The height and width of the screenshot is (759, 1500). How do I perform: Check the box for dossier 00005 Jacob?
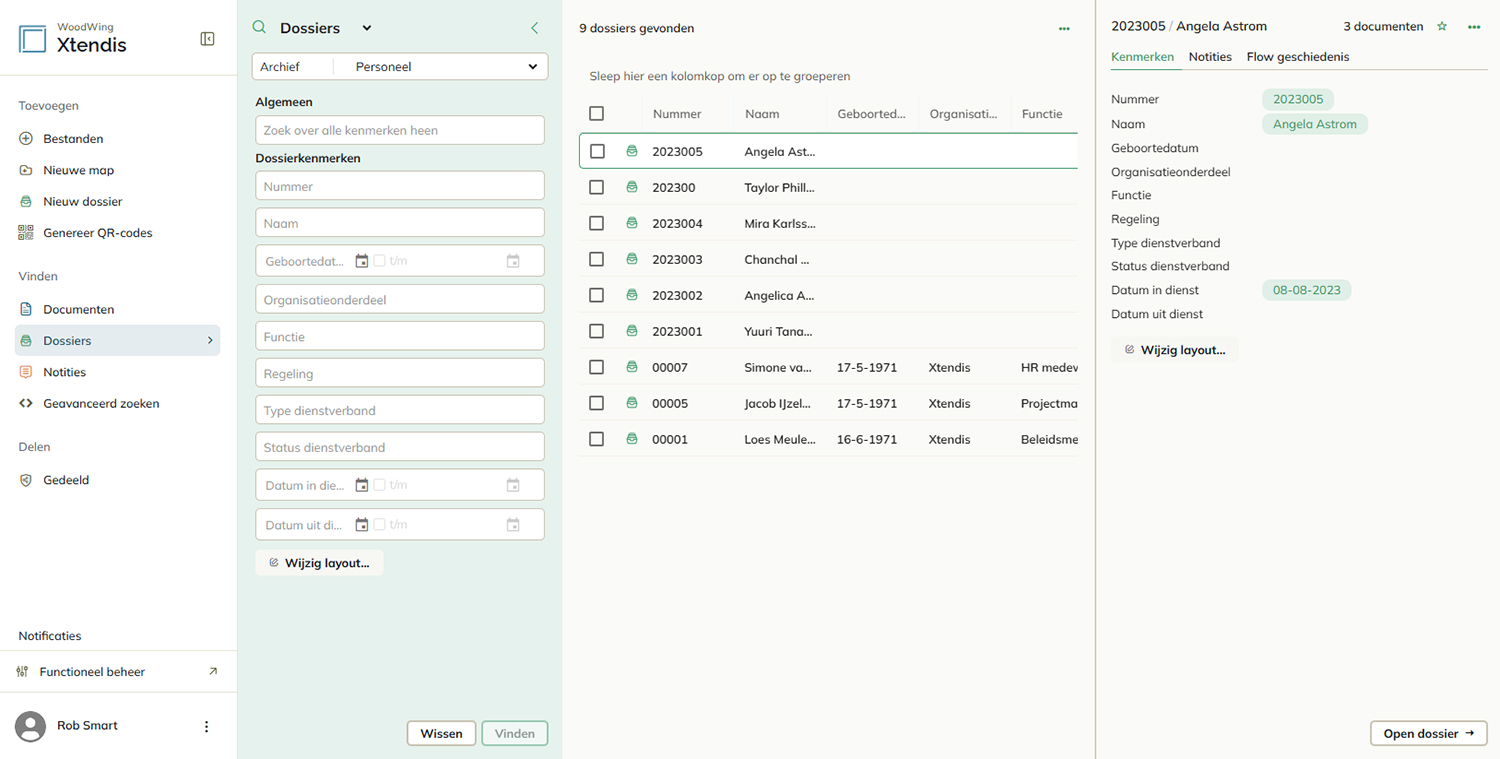(597, 403)
